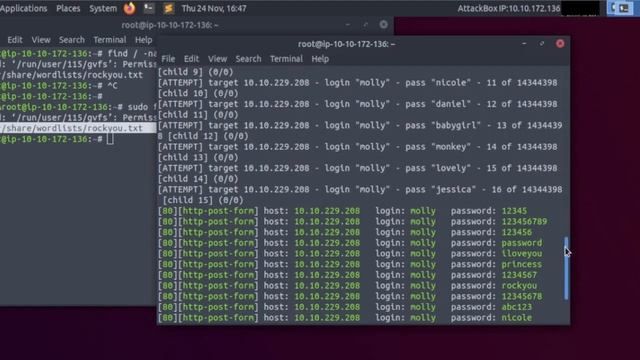
Task: Open the System menu
Action: 103,8
